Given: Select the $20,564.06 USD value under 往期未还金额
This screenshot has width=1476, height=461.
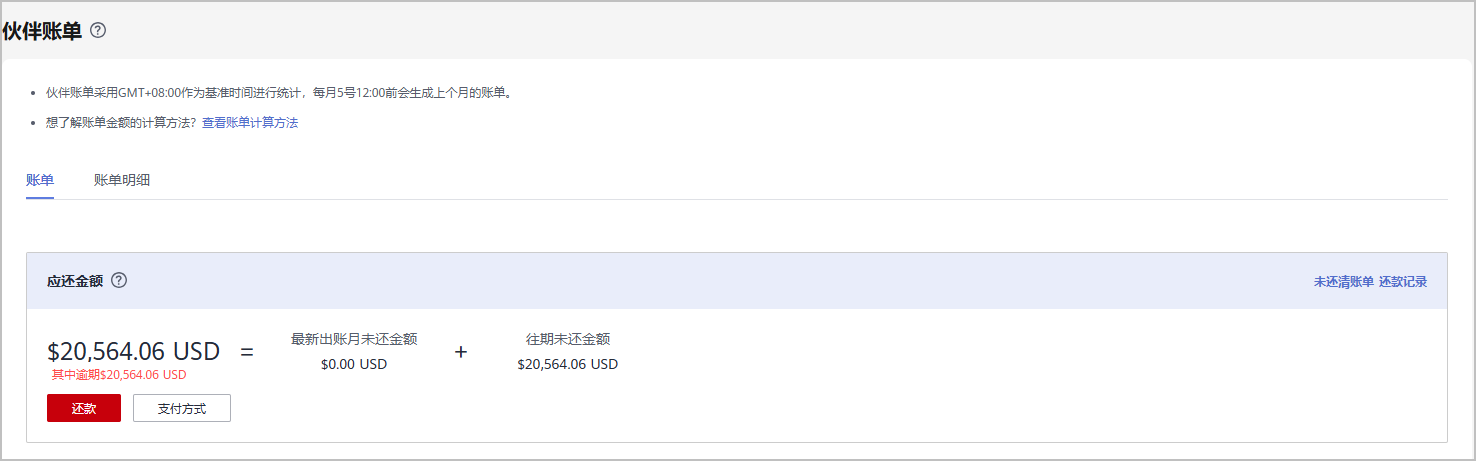Looking at the screenshot, I should coord(568,364).
